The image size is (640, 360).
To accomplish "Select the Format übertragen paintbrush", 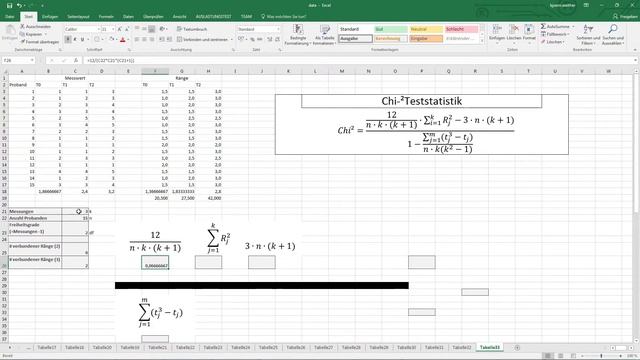I will [40, 42].
